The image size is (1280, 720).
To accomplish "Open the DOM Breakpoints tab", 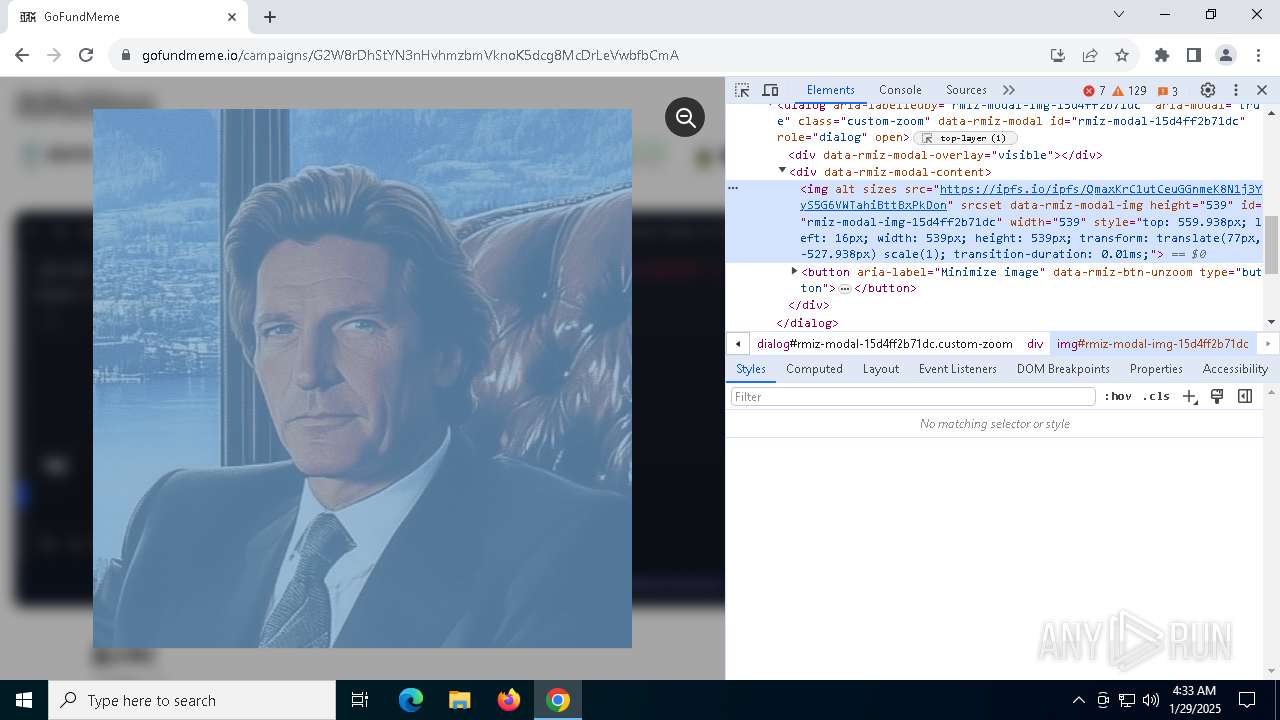I will pyautogui.click(x=1063, y=369).
